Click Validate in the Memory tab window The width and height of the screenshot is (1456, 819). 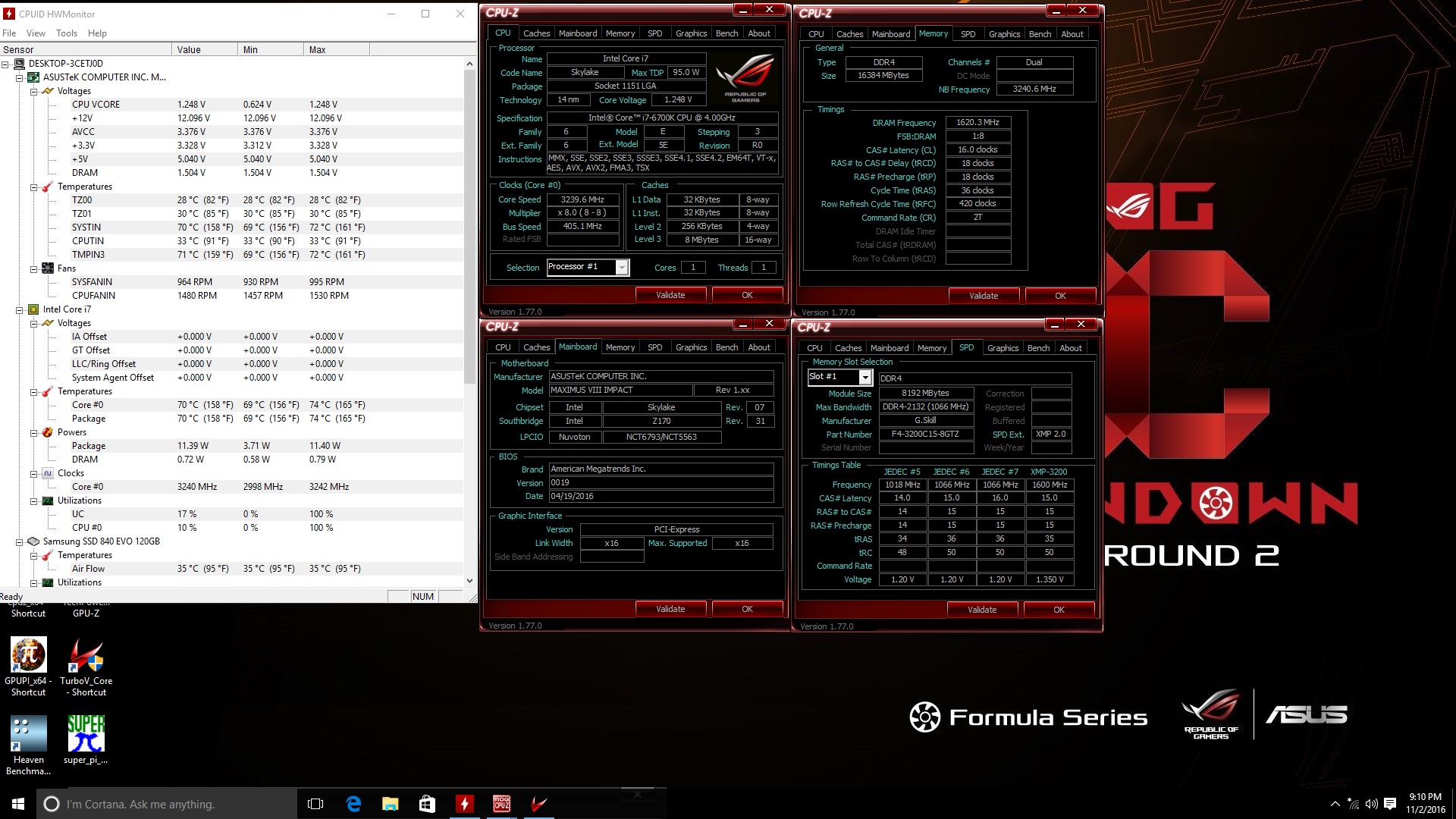[984, 296]
